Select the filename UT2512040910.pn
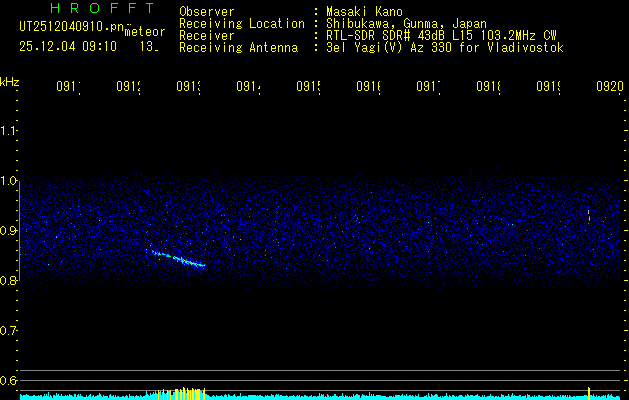629x400 pixels. point(72,27)
